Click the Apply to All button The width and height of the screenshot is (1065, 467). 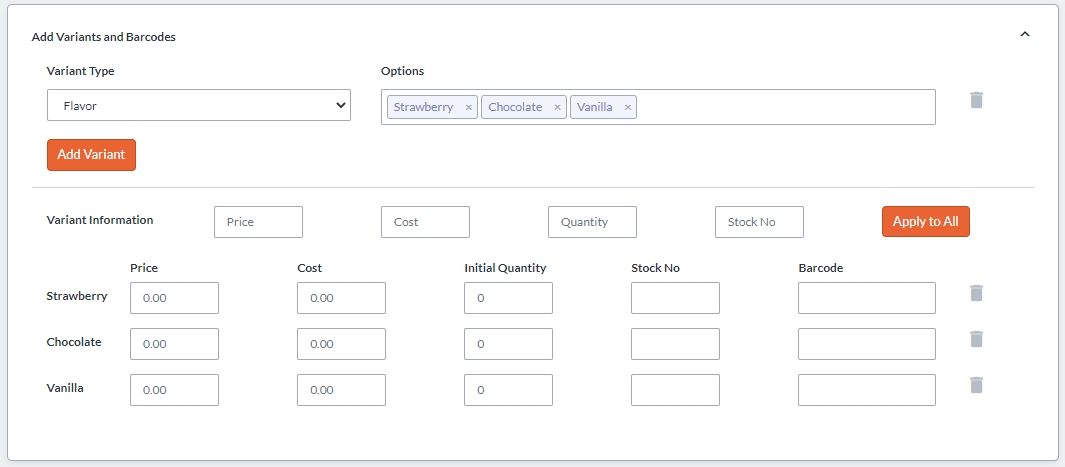click(925, 222)
